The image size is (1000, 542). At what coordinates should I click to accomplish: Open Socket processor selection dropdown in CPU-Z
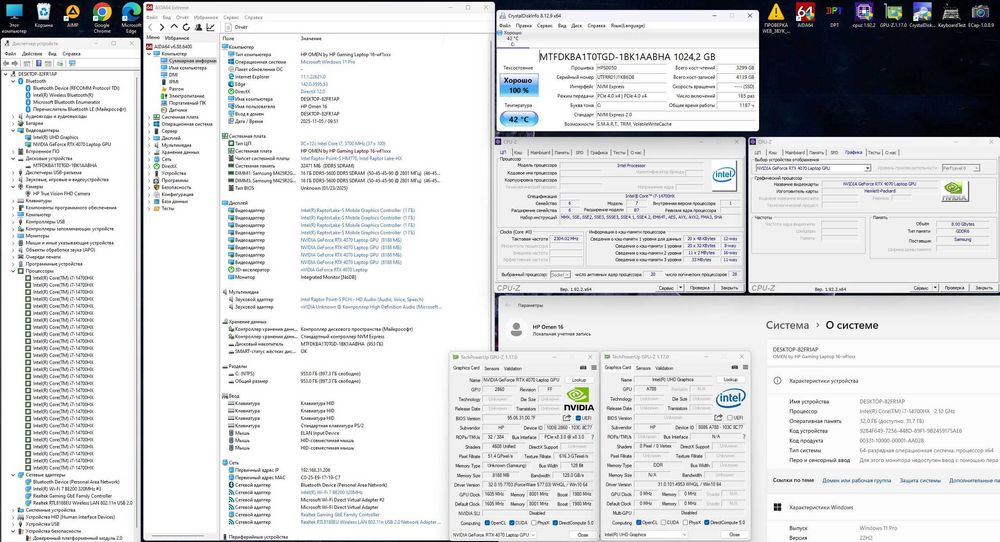pyautogui.click(x=560, y=274)
